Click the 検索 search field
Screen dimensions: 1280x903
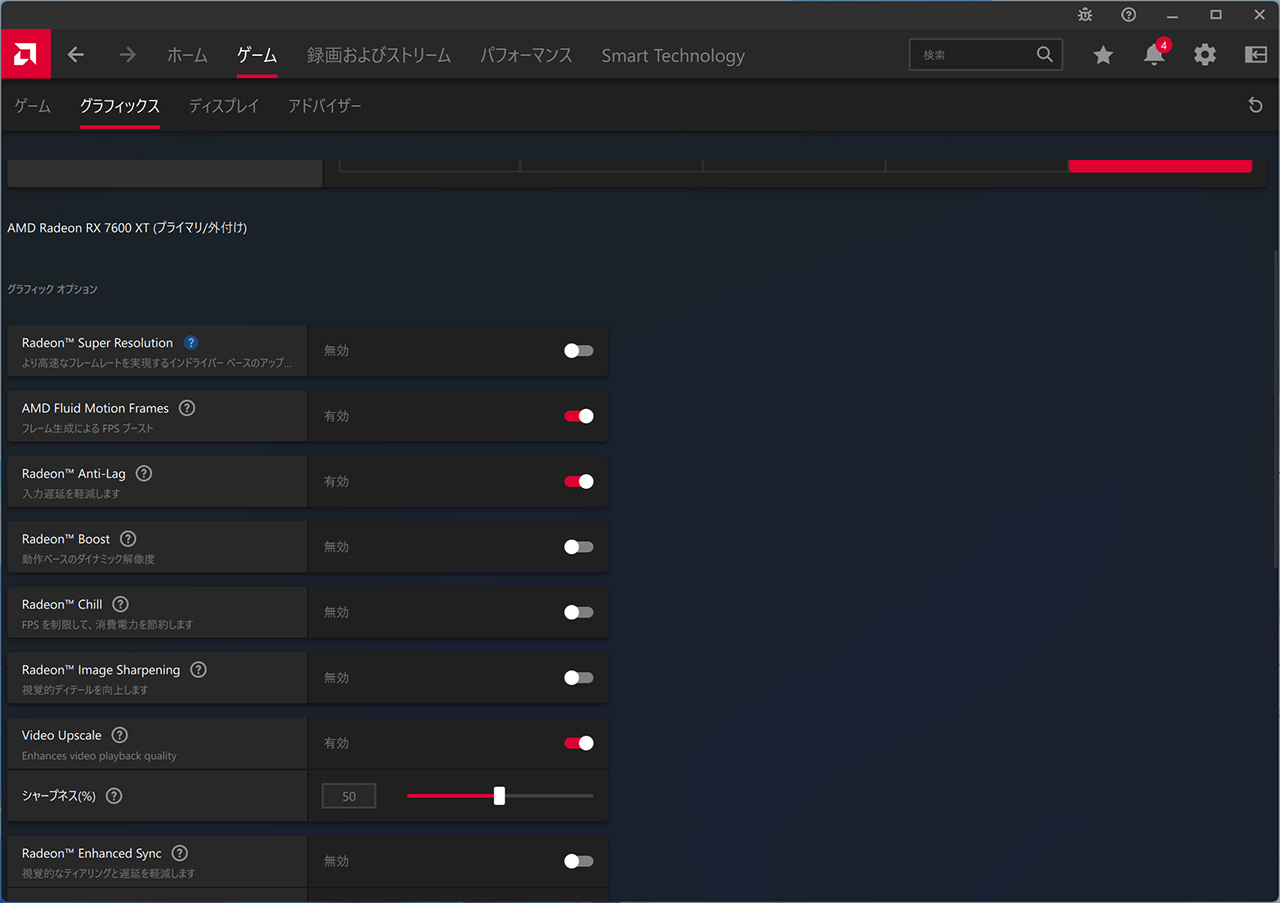click(x=986, y=55)
